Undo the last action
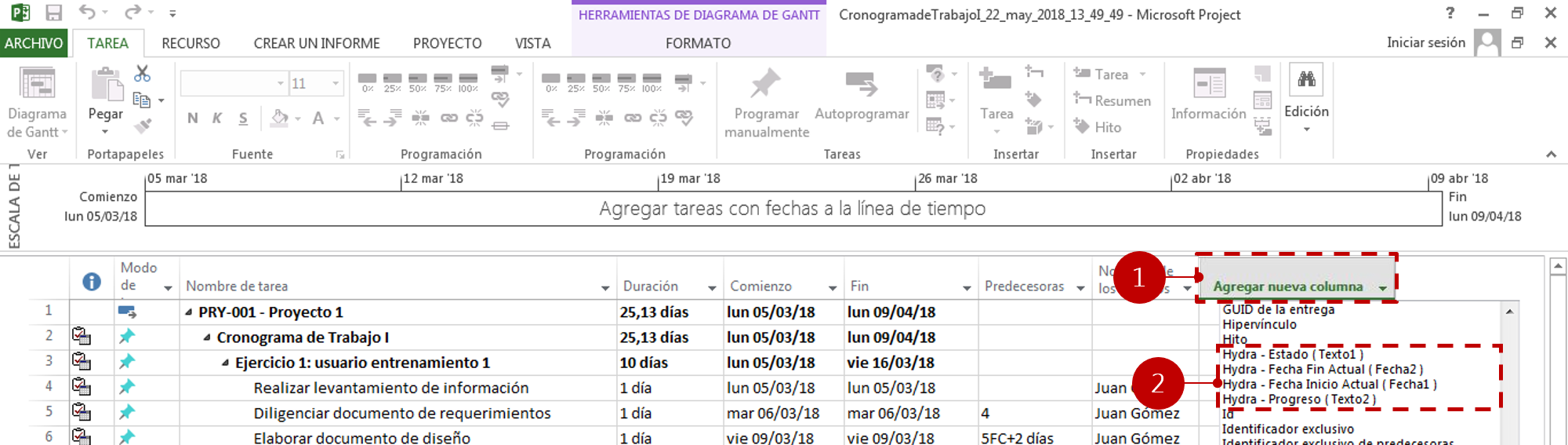The height and width of the screenshot is (445, 1568). (87, 13)
